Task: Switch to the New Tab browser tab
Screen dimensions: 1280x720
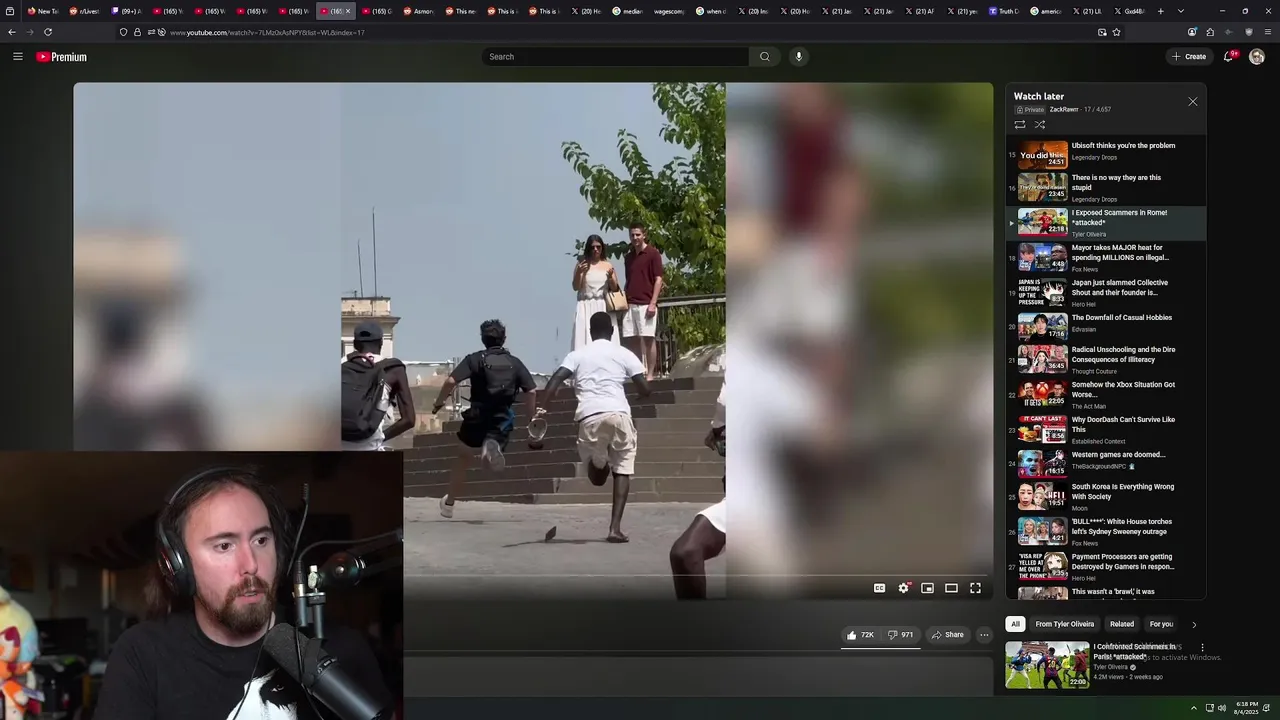Action: pos(44,11)
